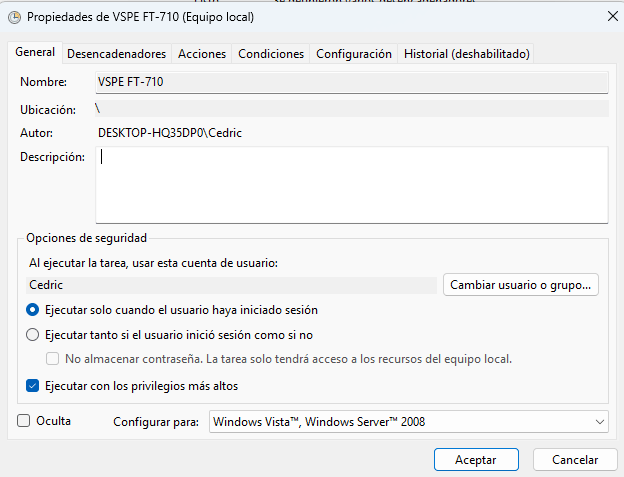Click the Nombre field containing VSPE FT-710
This screenshot has height=477, width=624.
(x=352, y=82)
